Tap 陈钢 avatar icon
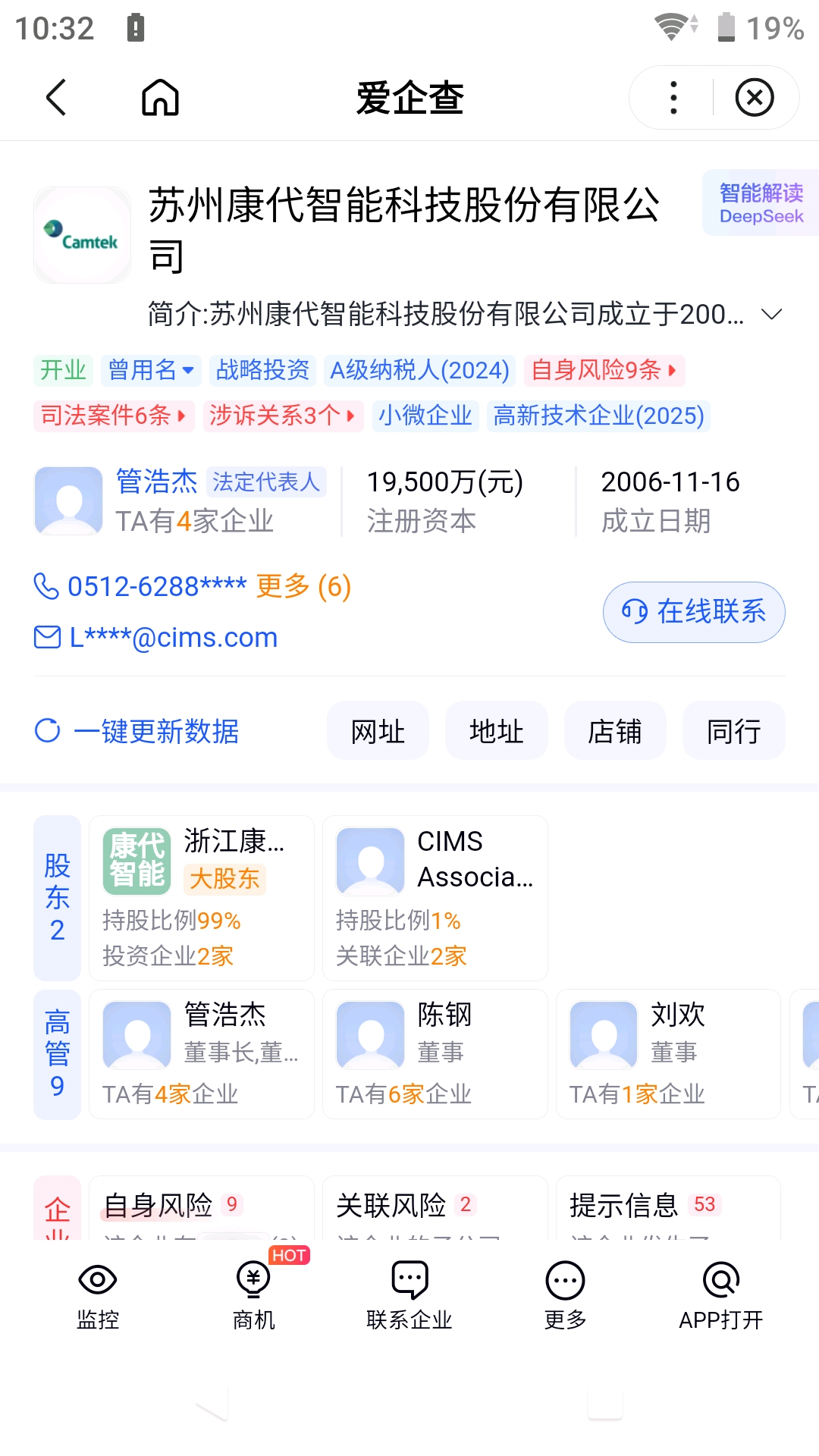This screenshot has width=819, height=1456. tap(371, 1036)
